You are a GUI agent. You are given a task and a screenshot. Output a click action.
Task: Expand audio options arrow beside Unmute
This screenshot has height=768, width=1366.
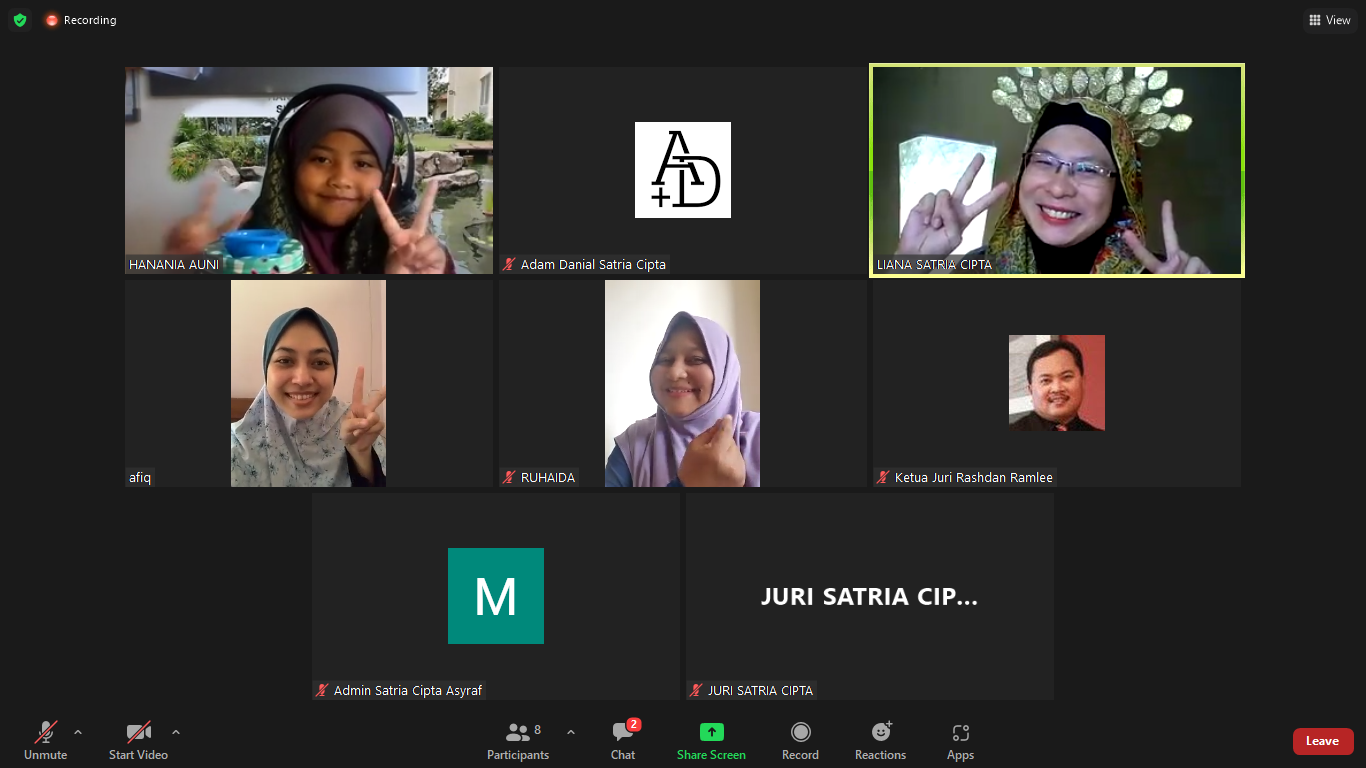pyautogui.click(x=78, y=732)
